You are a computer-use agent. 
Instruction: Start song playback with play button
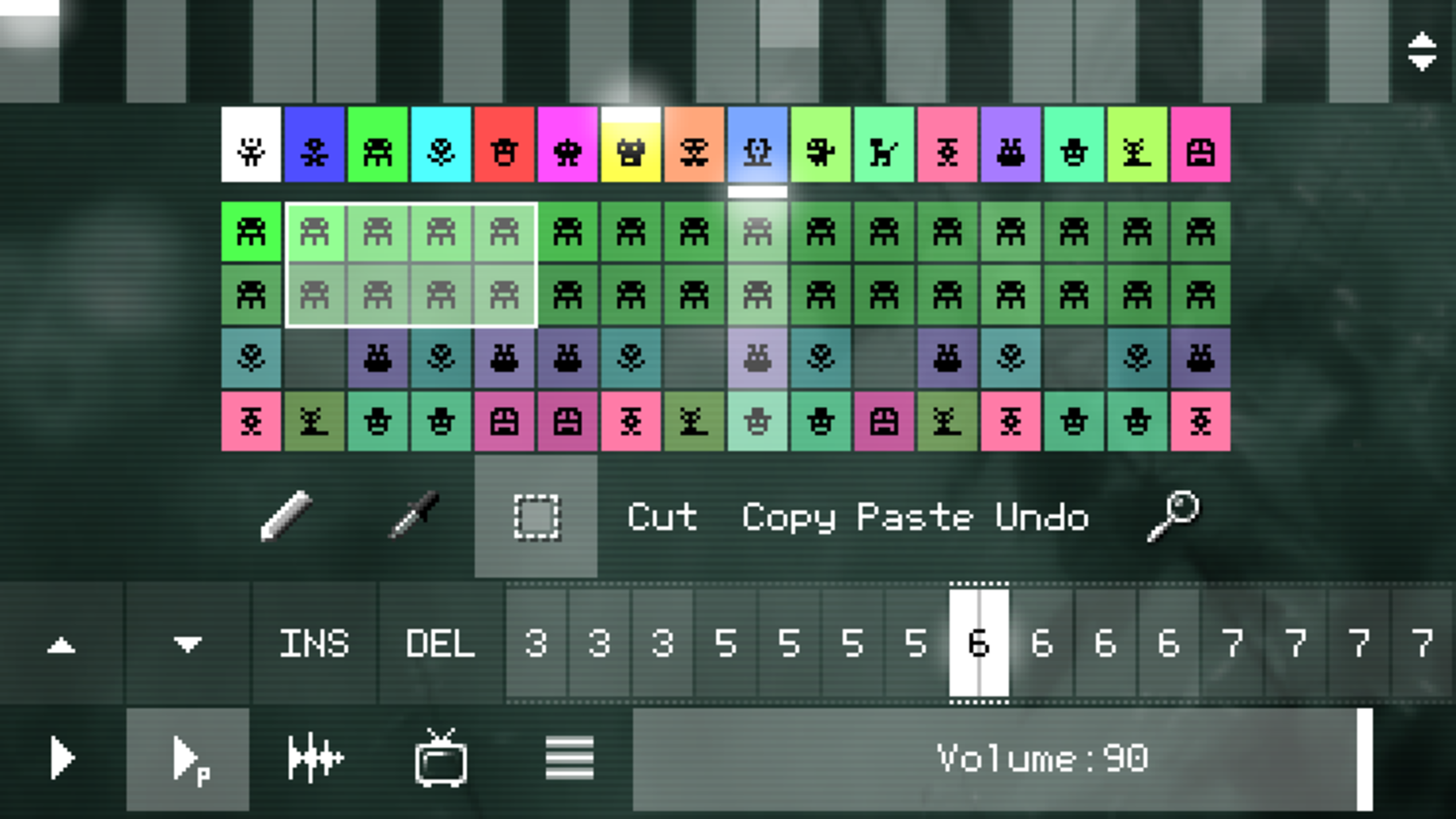62,759
